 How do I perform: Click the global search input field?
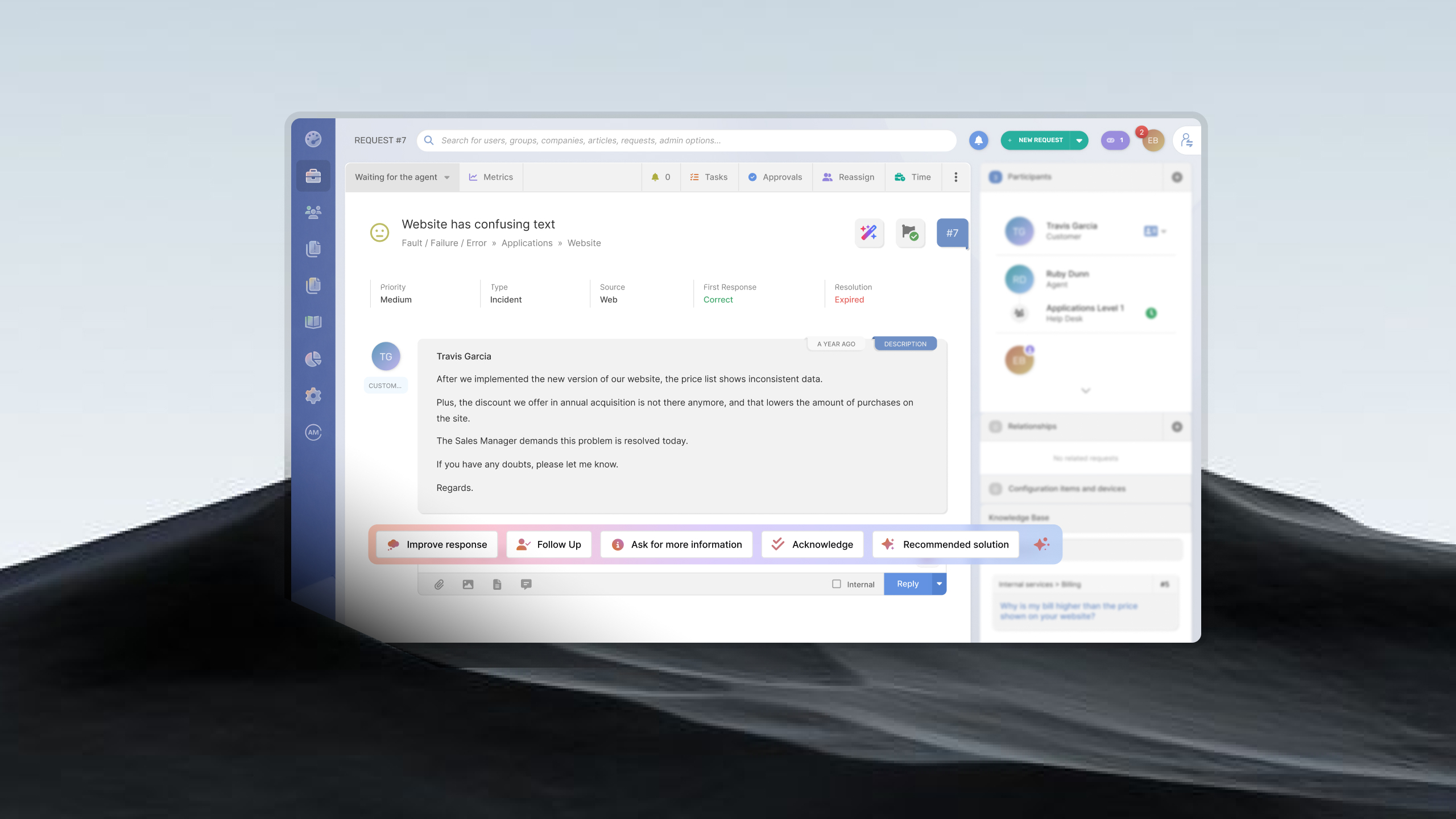pos(686,140)
